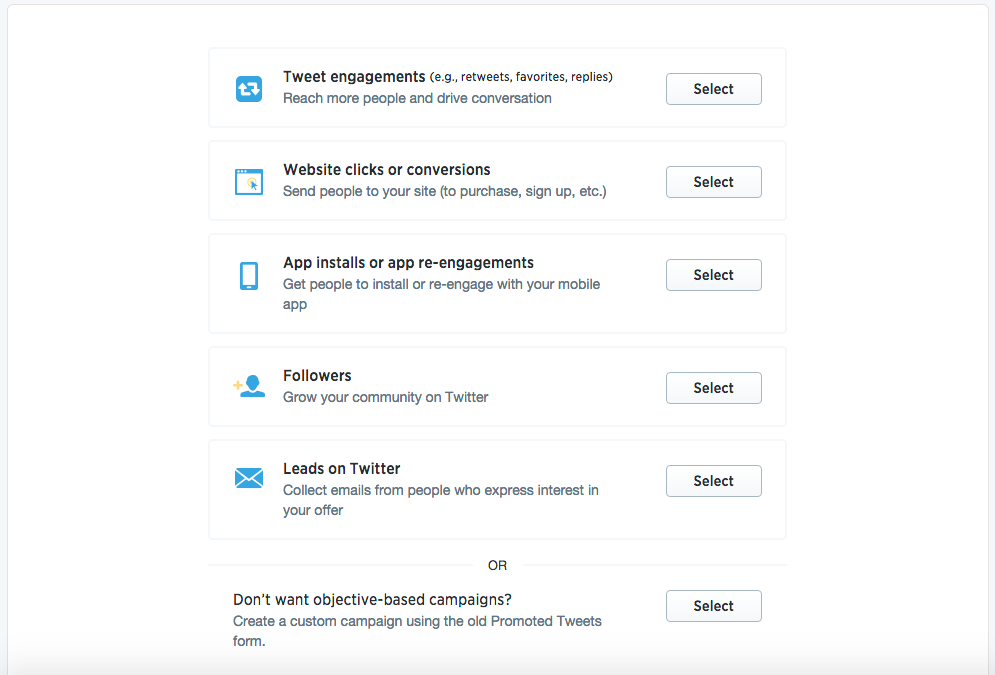Click the Leads on Twitter title
Viewport: 995px width, 675px height.
(341, 469)
